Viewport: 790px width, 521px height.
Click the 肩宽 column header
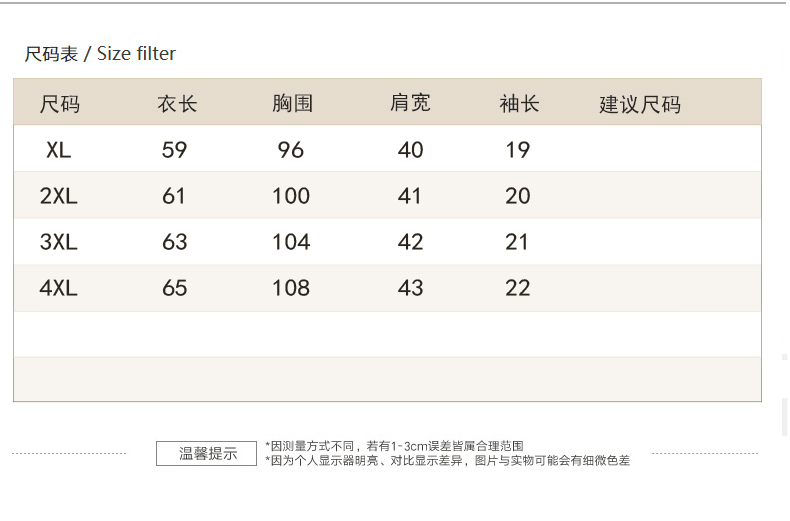point(410,103)
